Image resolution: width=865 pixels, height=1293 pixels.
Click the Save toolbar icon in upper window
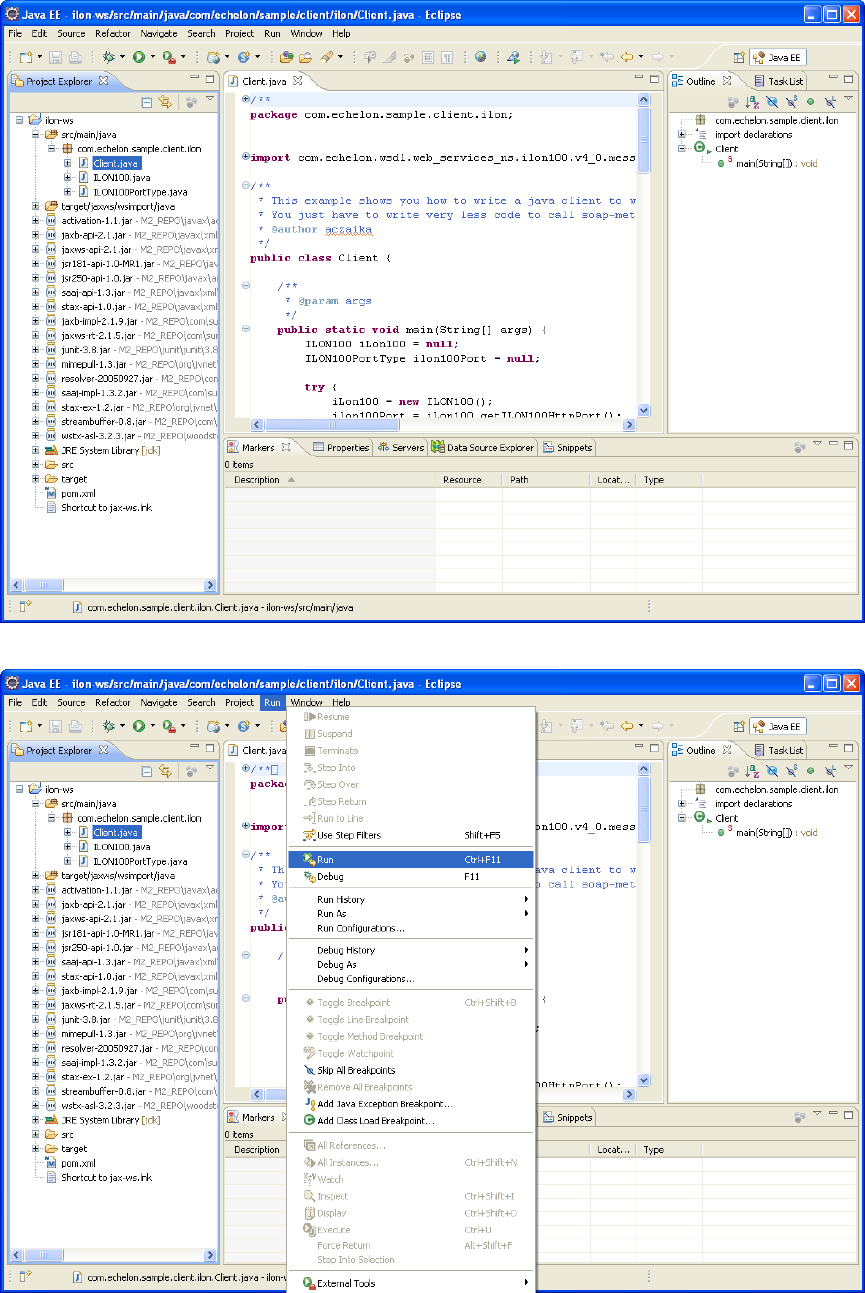pos(57,57)
